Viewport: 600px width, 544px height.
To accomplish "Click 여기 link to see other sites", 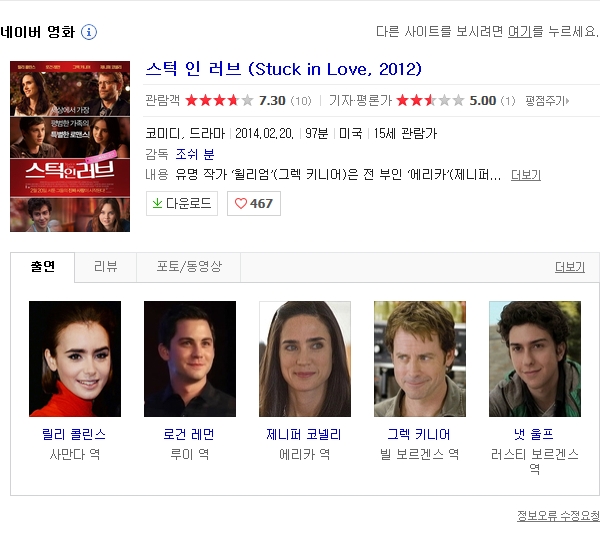I will point(520,32).
